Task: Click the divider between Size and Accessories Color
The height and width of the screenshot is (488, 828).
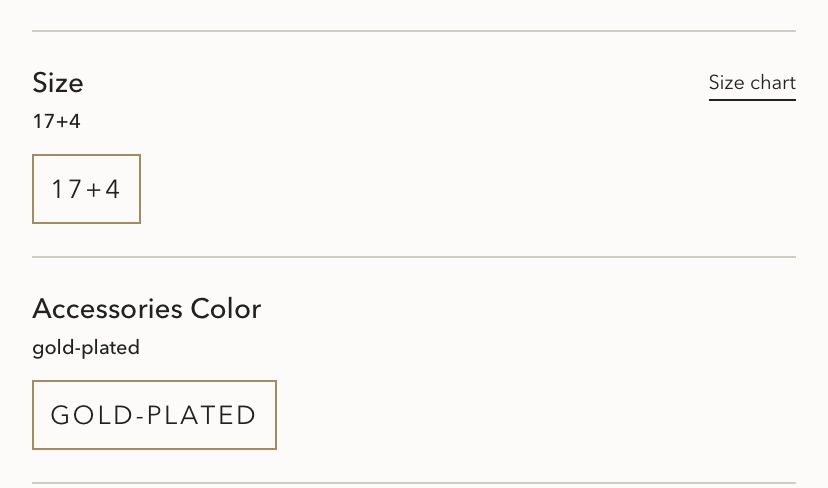Action: [414, 257]
